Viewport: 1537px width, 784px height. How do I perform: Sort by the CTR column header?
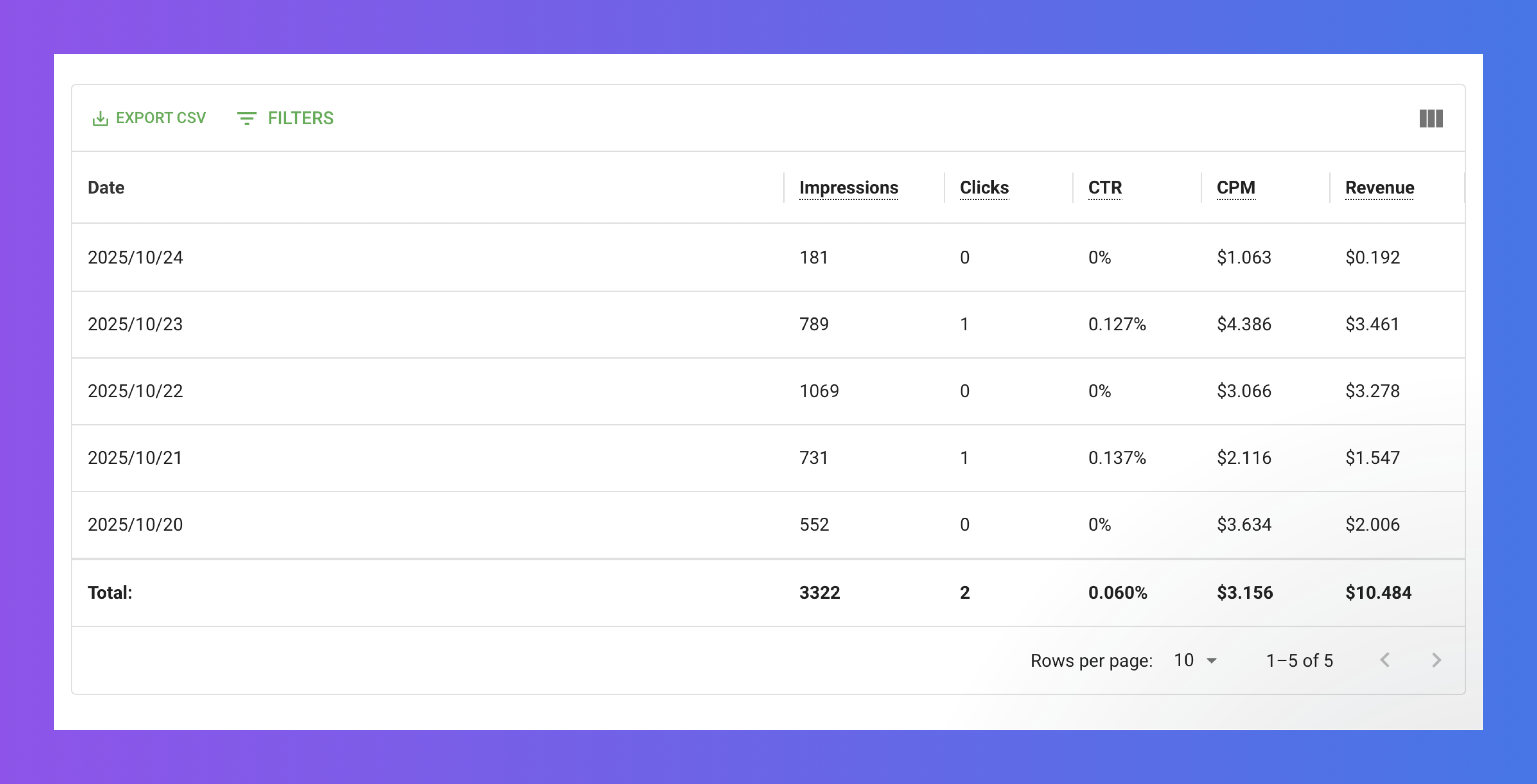[1105, 187]
